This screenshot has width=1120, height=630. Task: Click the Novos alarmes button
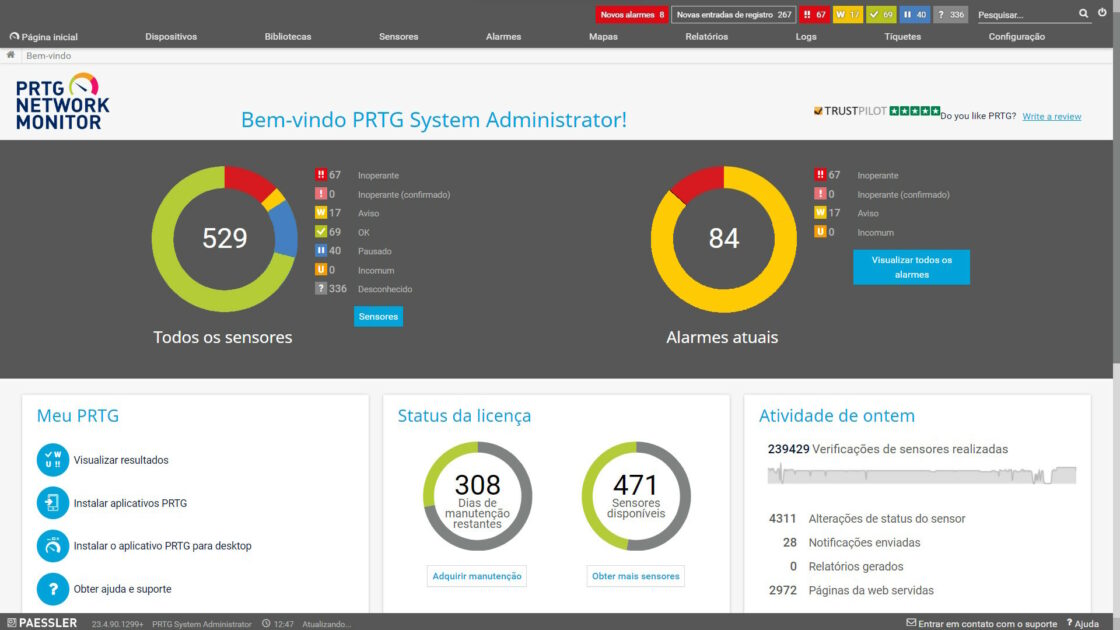[631, 14]
